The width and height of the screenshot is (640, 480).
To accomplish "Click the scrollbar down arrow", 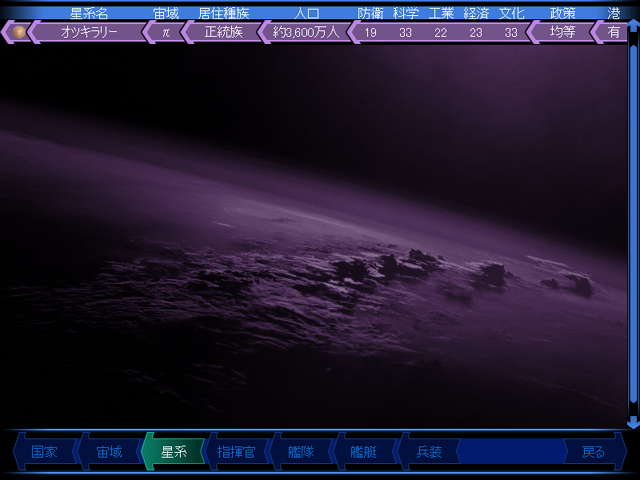I will pyautogui.click(x=633, y=422).
